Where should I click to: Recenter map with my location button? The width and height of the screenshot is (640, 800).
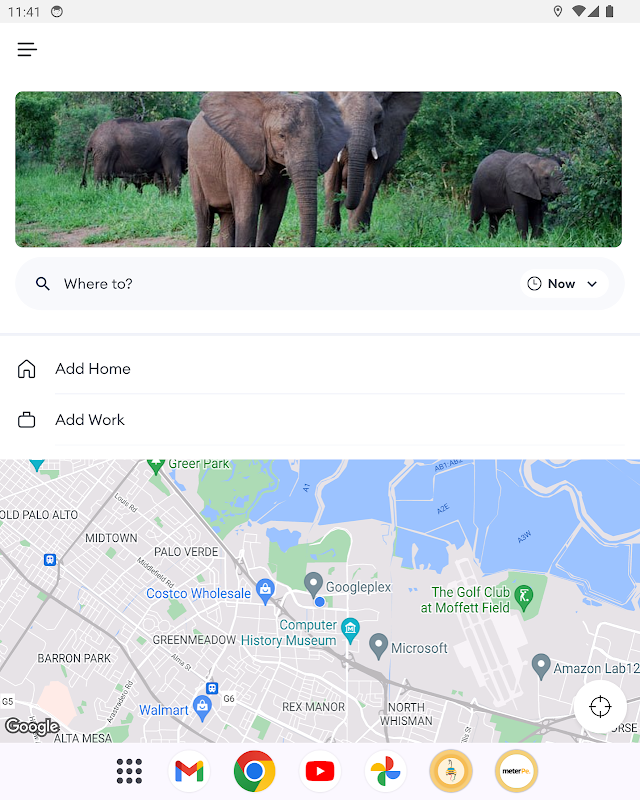tap(600, 707)
